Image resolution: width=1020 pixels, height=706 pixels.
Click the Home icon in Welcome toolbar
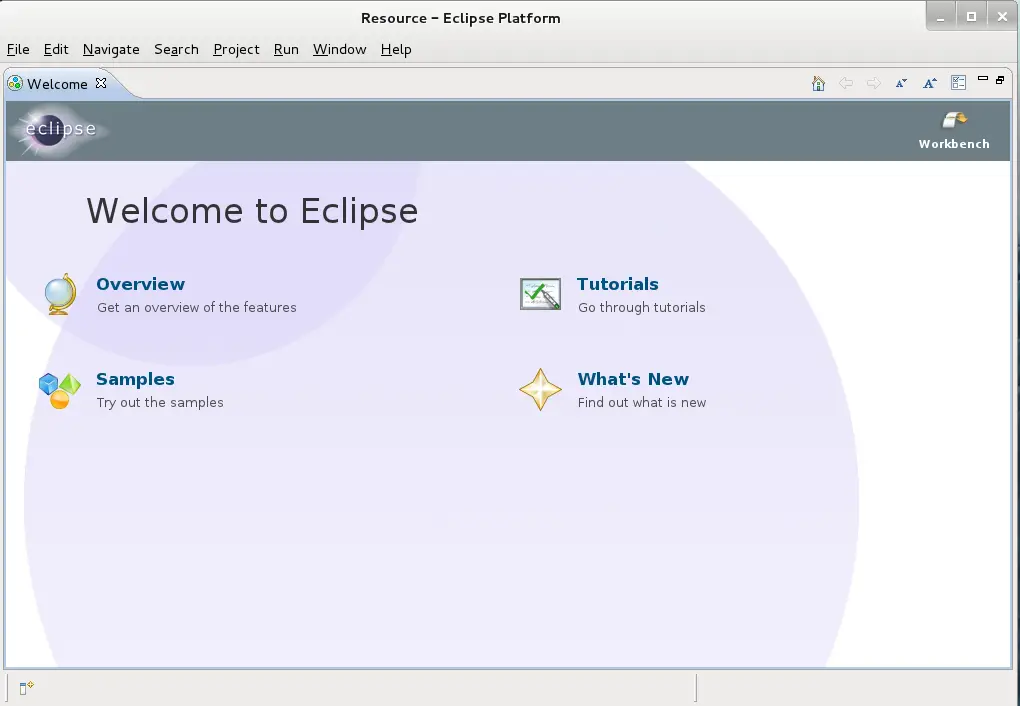point(818,83)
